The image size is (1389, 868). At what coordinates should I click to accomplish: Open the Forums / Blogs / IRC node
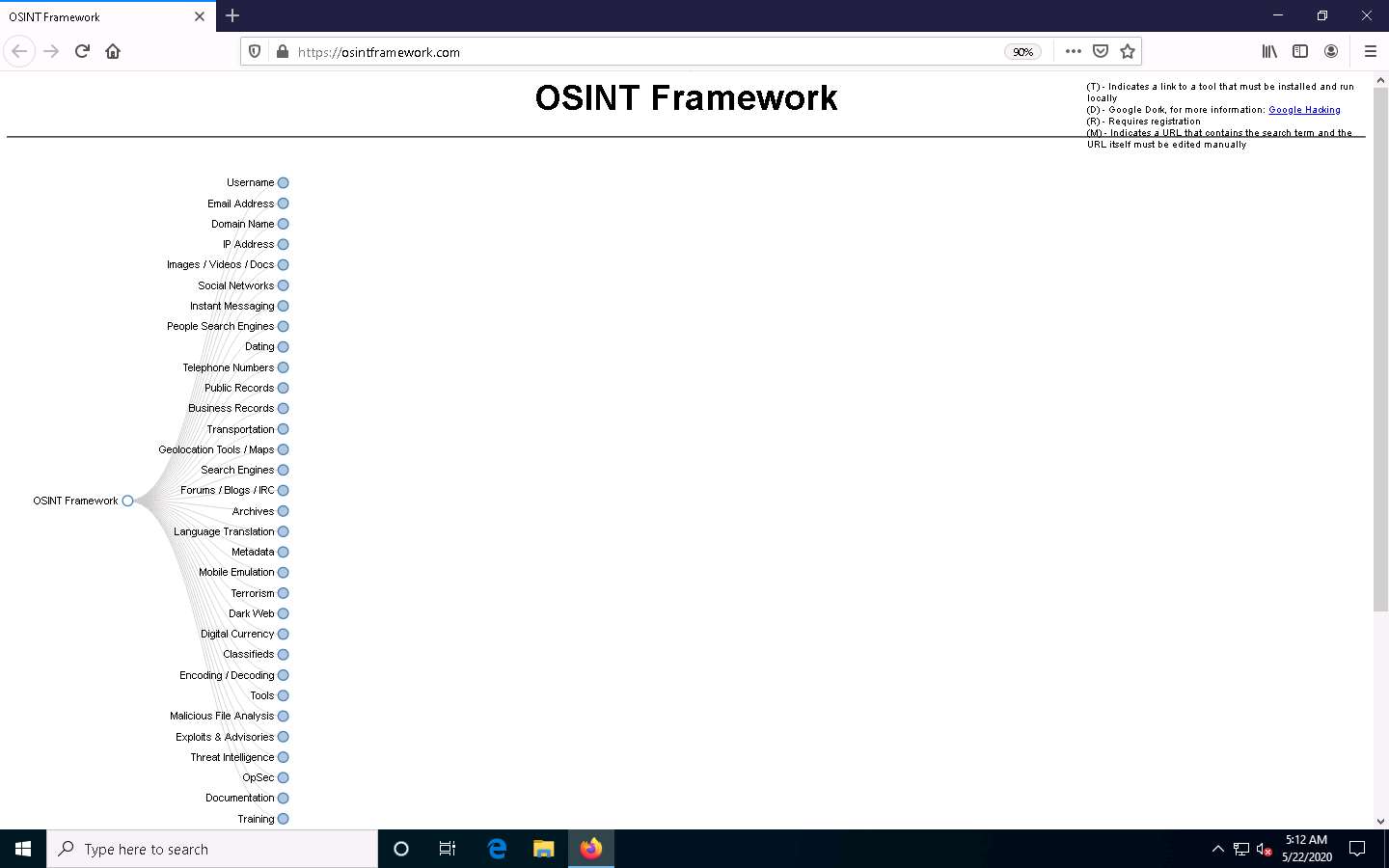click(x=284, y=490)
